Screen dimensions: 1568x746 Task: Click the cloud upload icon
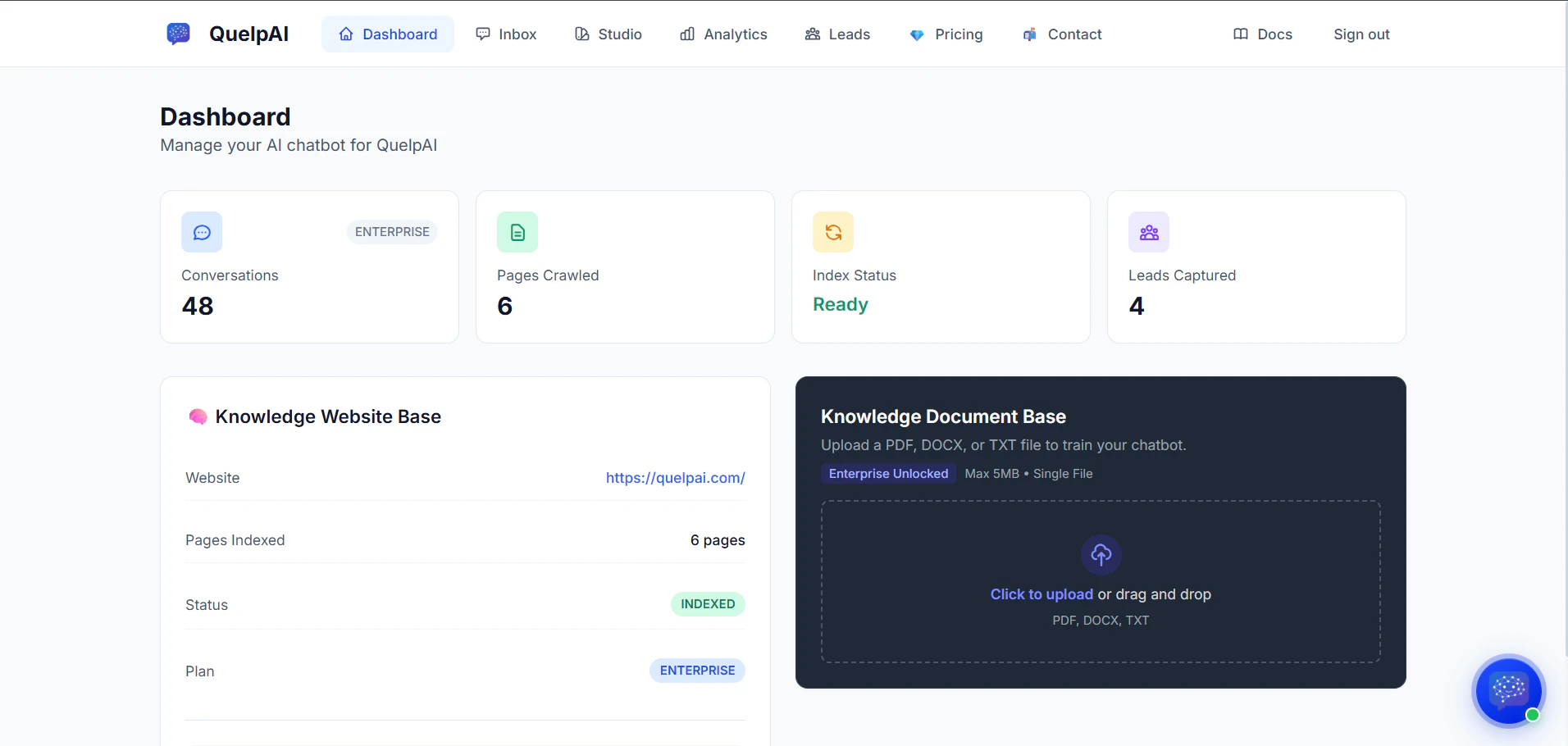tap(1101, 555)
